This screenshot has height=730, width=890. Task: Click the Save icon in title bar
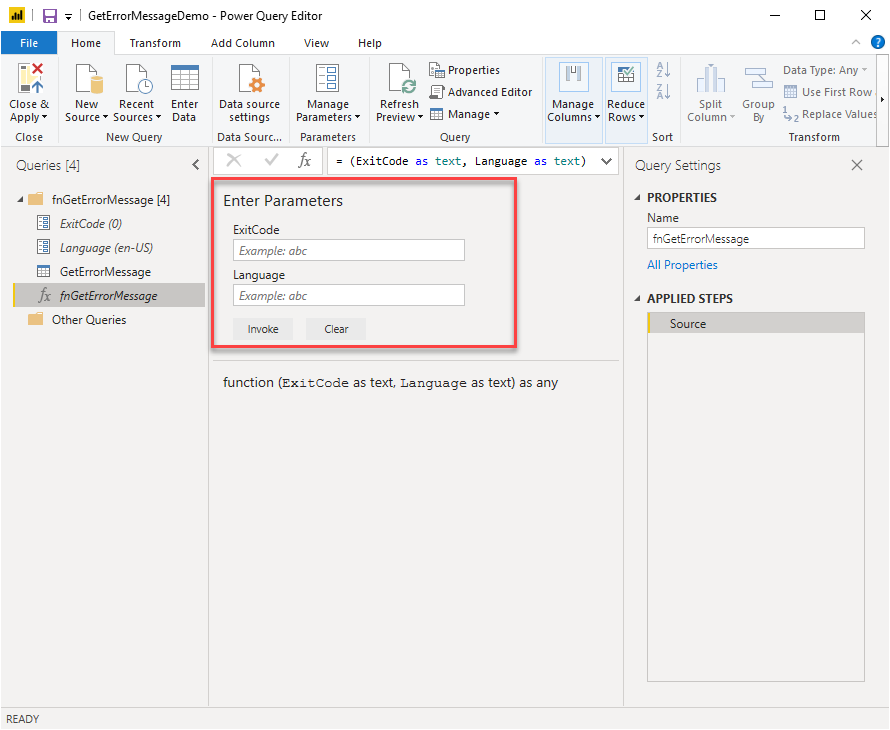point(49,16)
